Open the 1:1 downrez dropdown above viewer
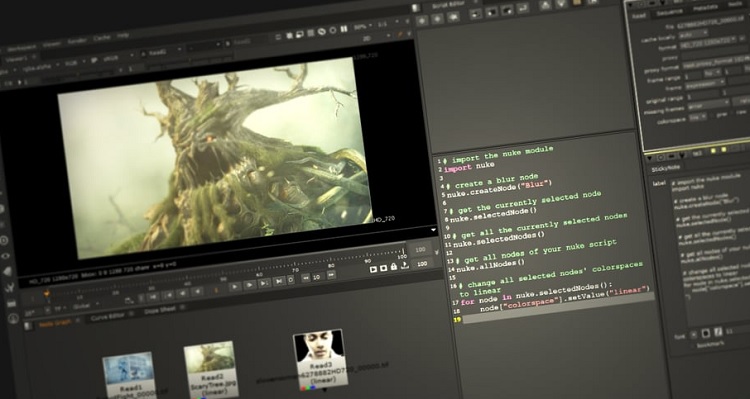The width and height of the screenshot is (750, 399). (x=388, y=23)
